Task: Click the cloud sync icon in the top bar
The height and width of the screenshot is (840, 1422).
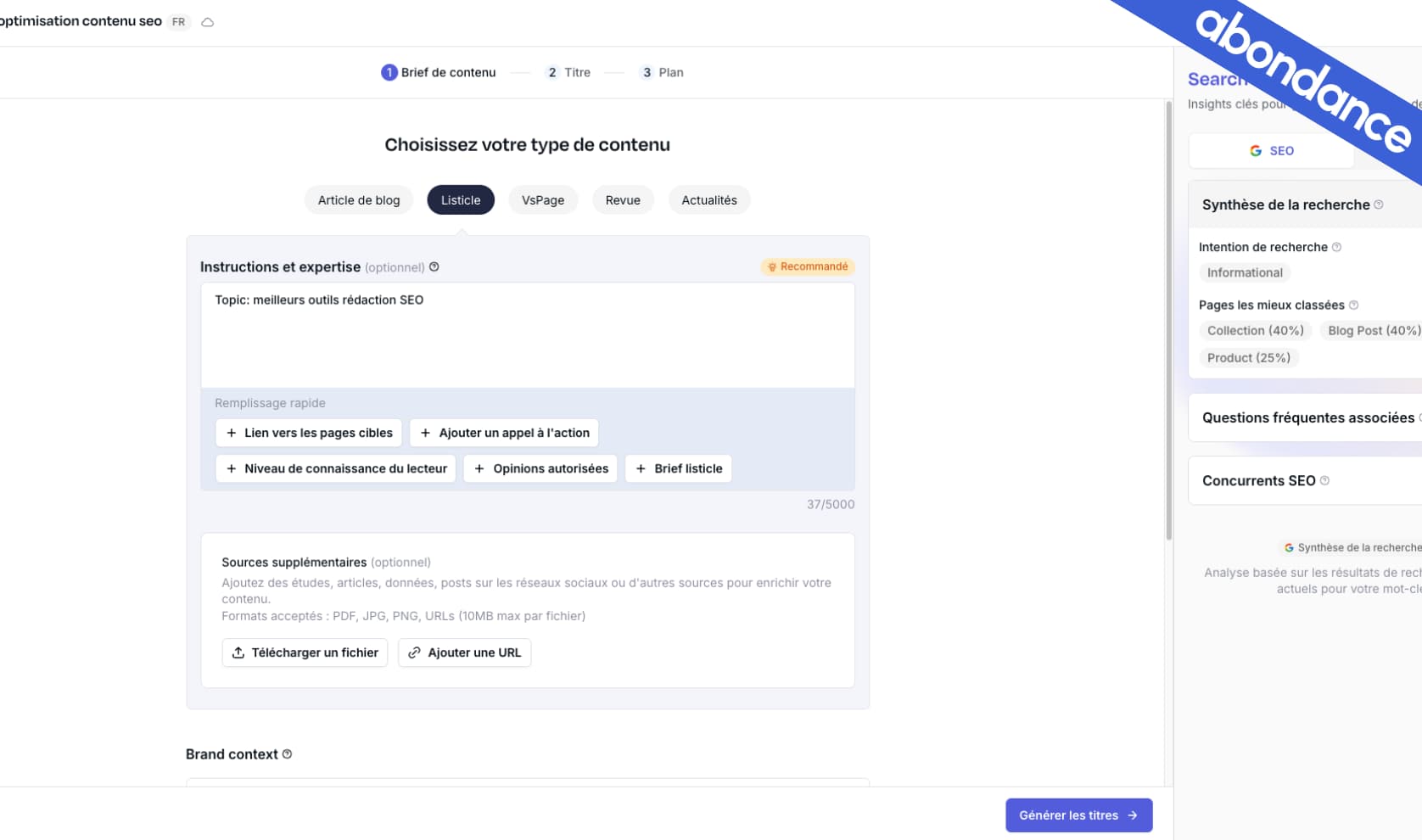Action: tap(208, 22)
